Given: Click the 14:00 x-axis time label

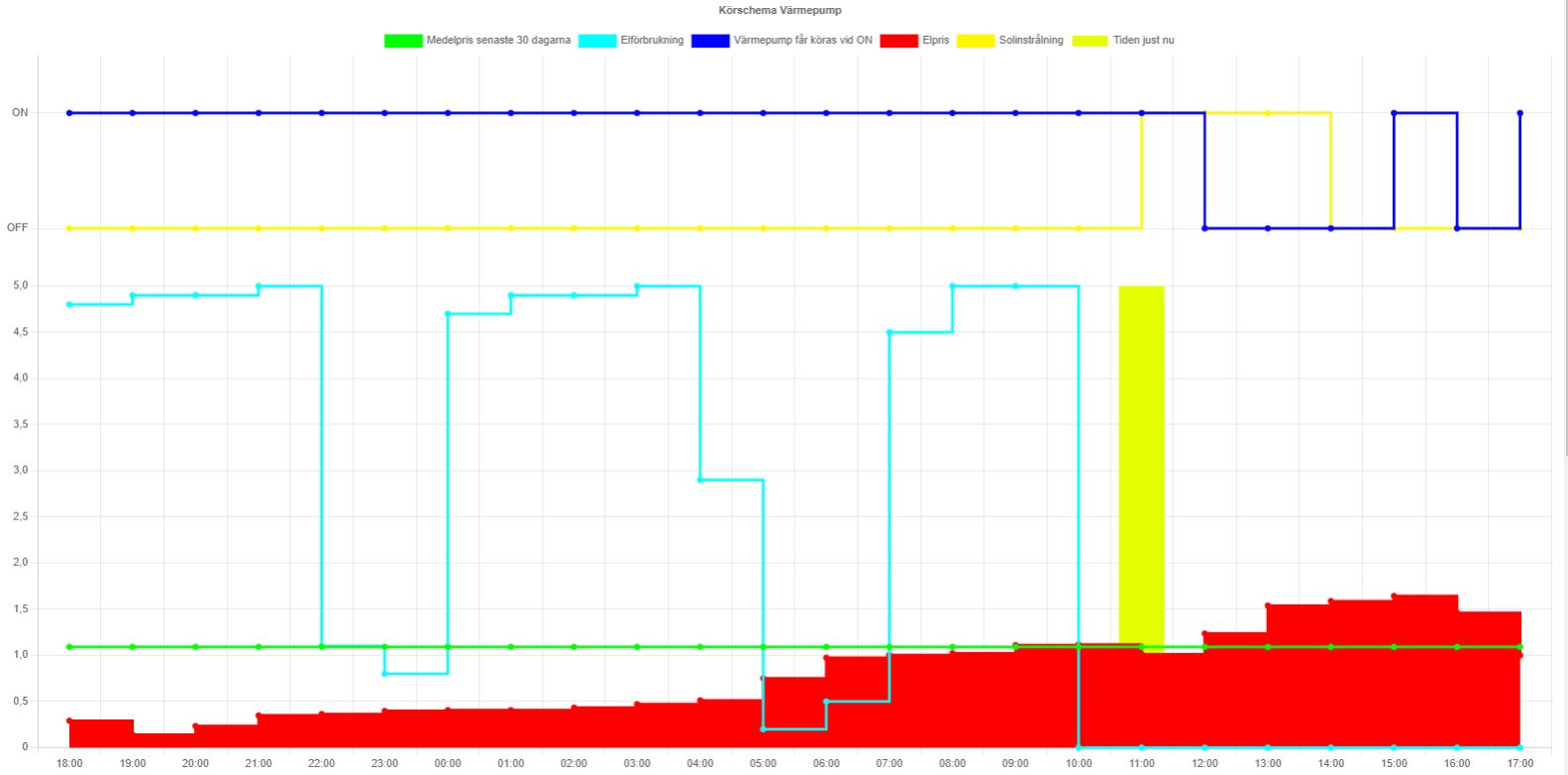Looking at the screenshot, I should coord(1331,763).
